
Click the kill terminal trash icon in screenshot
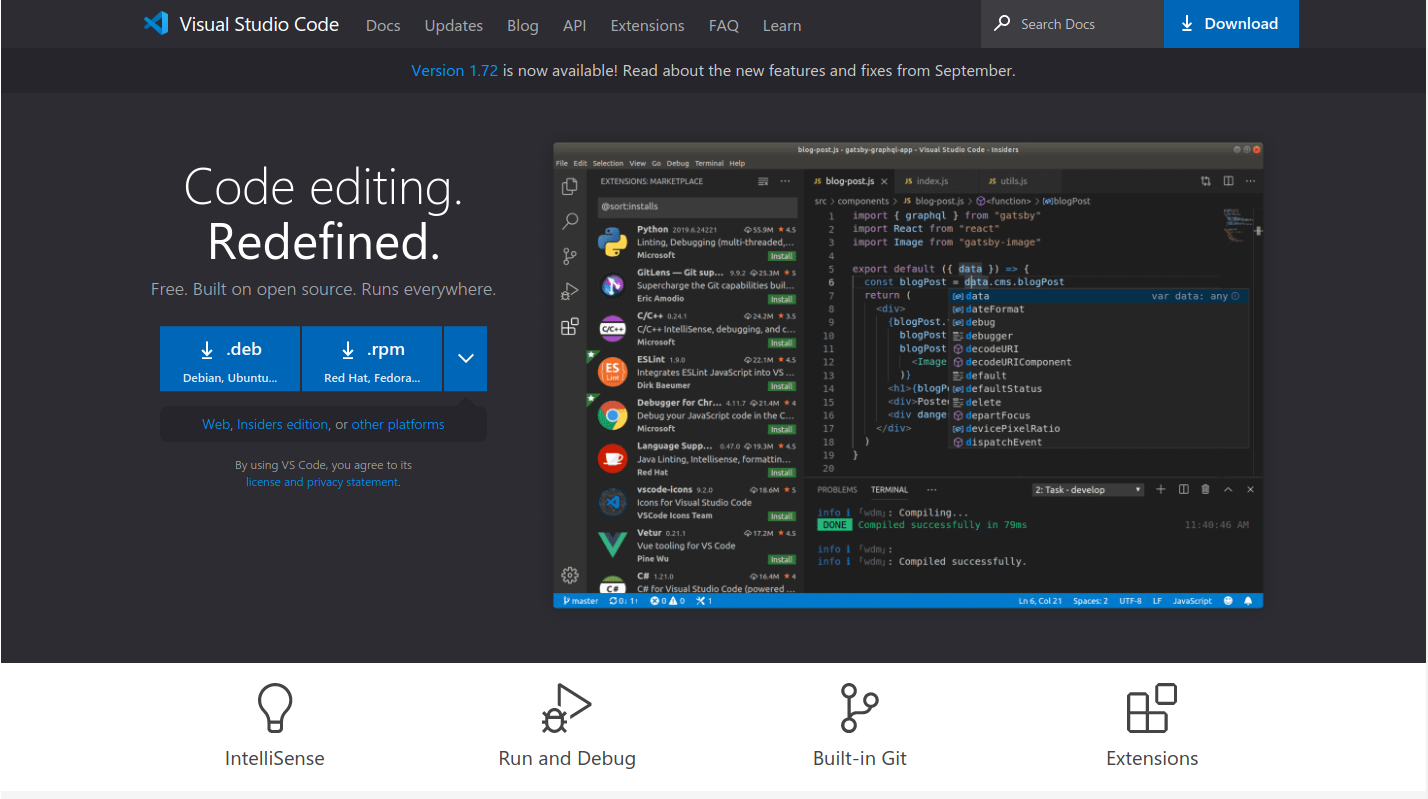pos(1205,489)
